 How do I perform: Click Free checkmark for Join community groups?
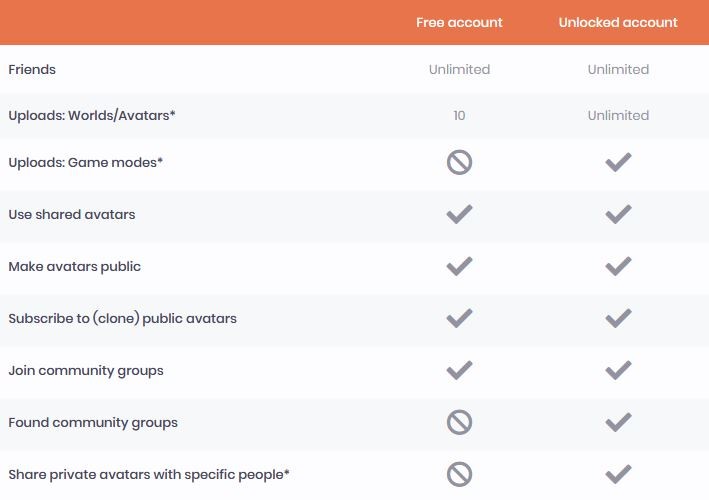[459, 370]
